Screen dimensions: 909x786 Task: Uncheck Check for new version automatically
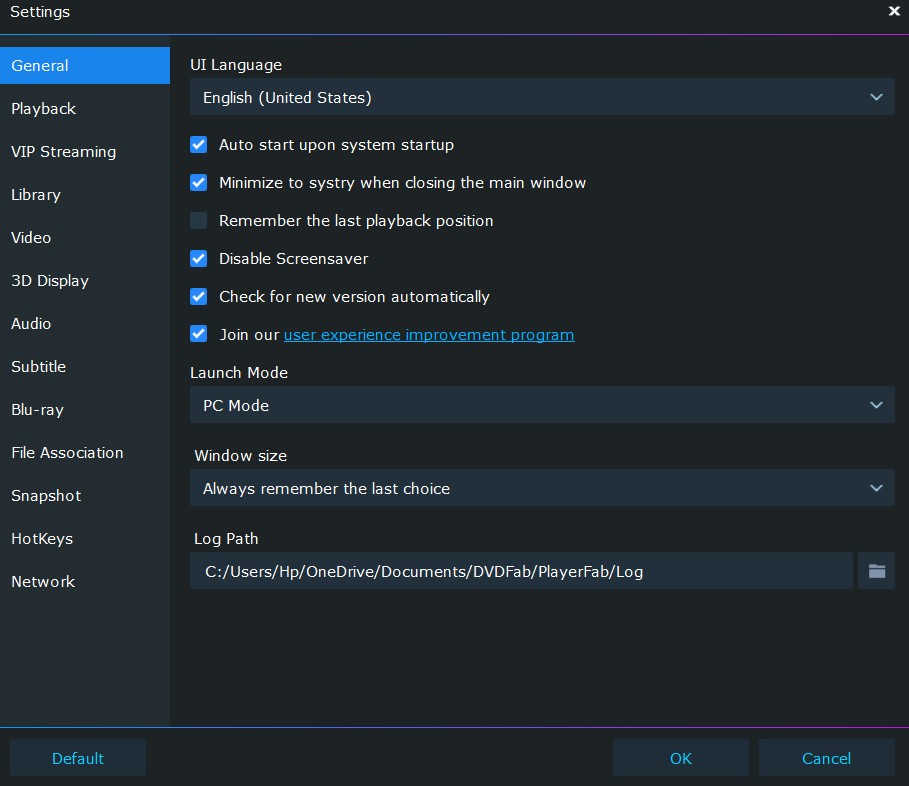[198, 296]
